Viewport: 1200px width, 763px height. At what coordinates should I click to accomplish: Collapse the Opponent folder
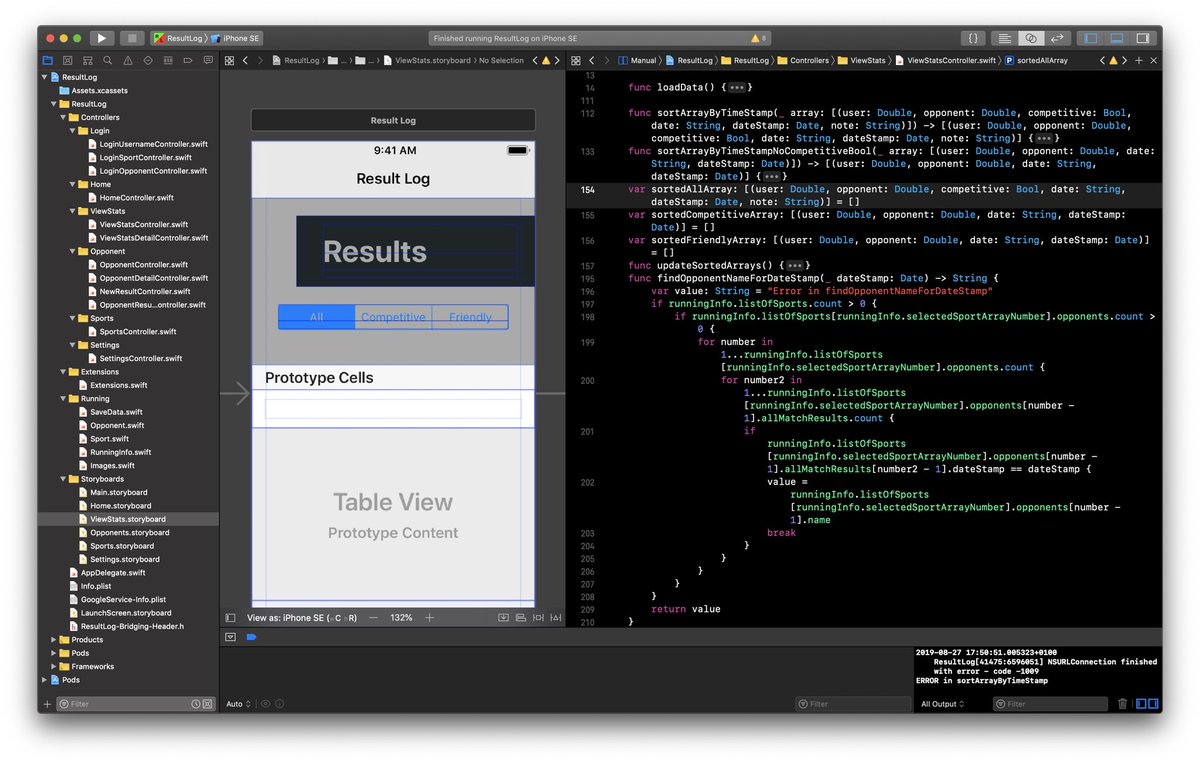tap(74, 251)
